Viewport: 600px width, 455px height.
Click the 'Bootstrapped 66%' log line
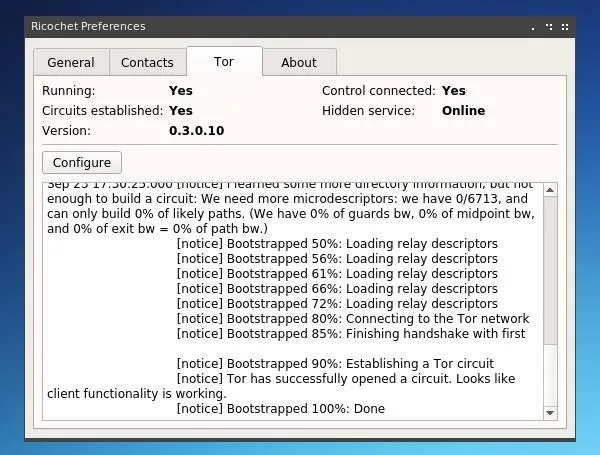point(337,289)
